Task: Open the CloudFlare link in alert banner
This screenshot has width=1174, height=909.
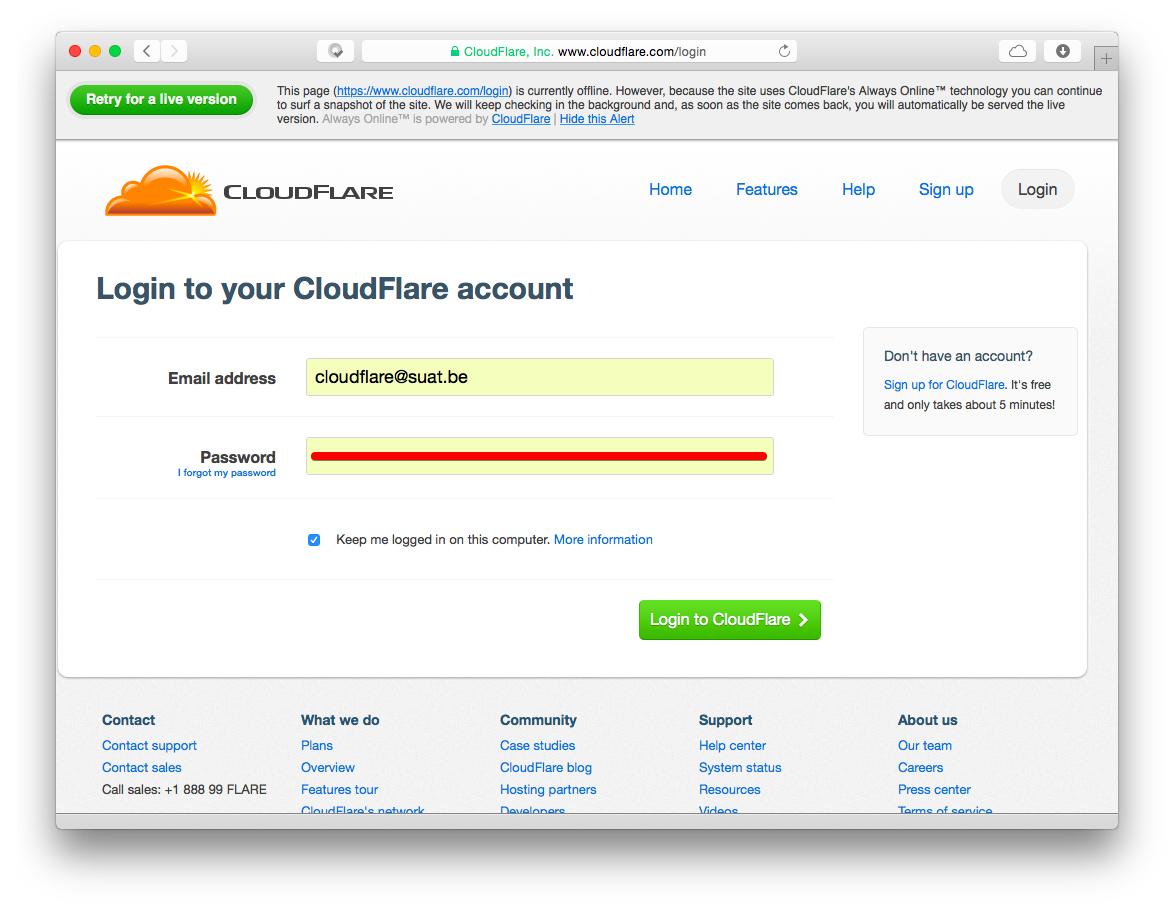Action: pyautogui.click(x=520, y=119)
